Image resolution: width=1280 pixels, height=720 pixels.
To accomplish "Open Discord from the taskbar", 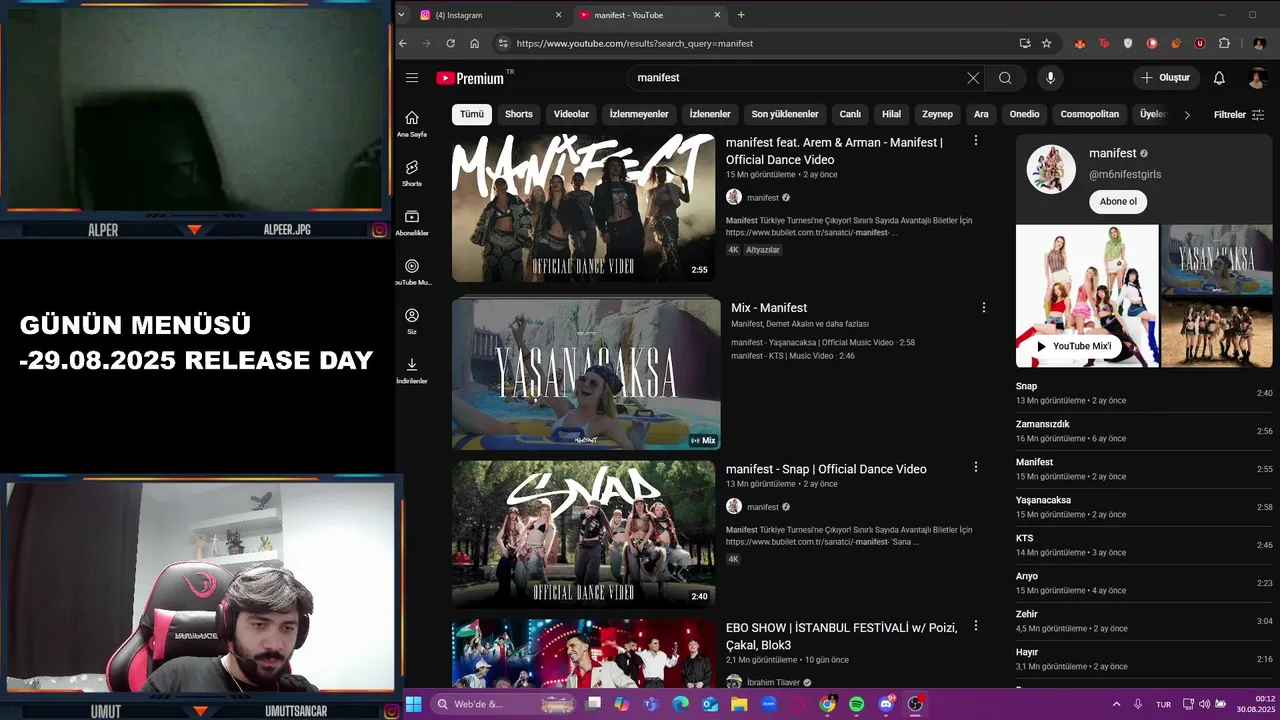I will [886, 704].
